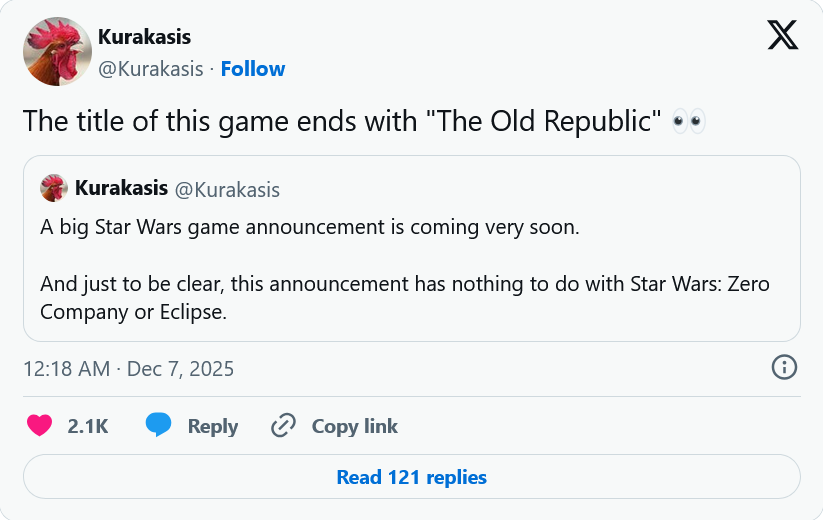
Task: Open the Twitter info circle icon
Action: 785,367
